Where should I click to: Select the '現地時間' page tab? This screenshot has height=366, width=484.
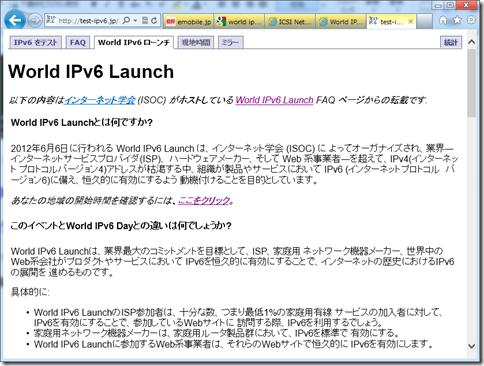point(196,42)
